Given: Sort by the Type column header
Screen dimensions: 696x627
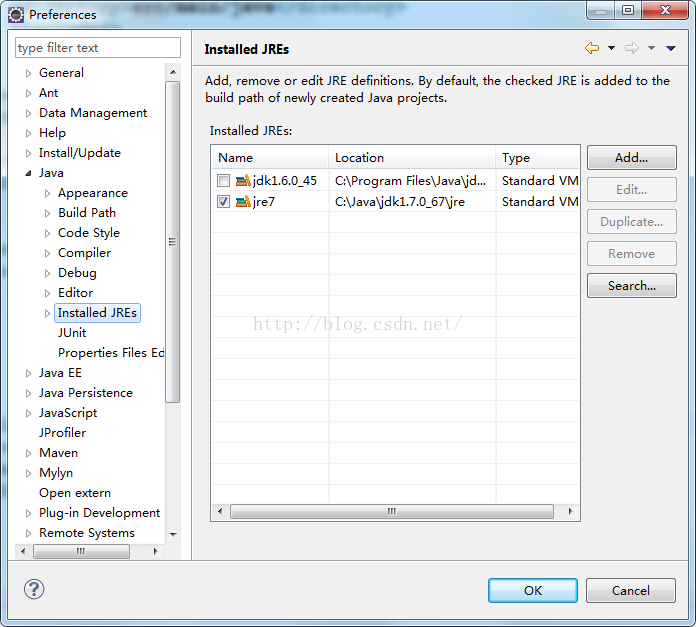Looking at the screenshot, I should tap(538, 158).
